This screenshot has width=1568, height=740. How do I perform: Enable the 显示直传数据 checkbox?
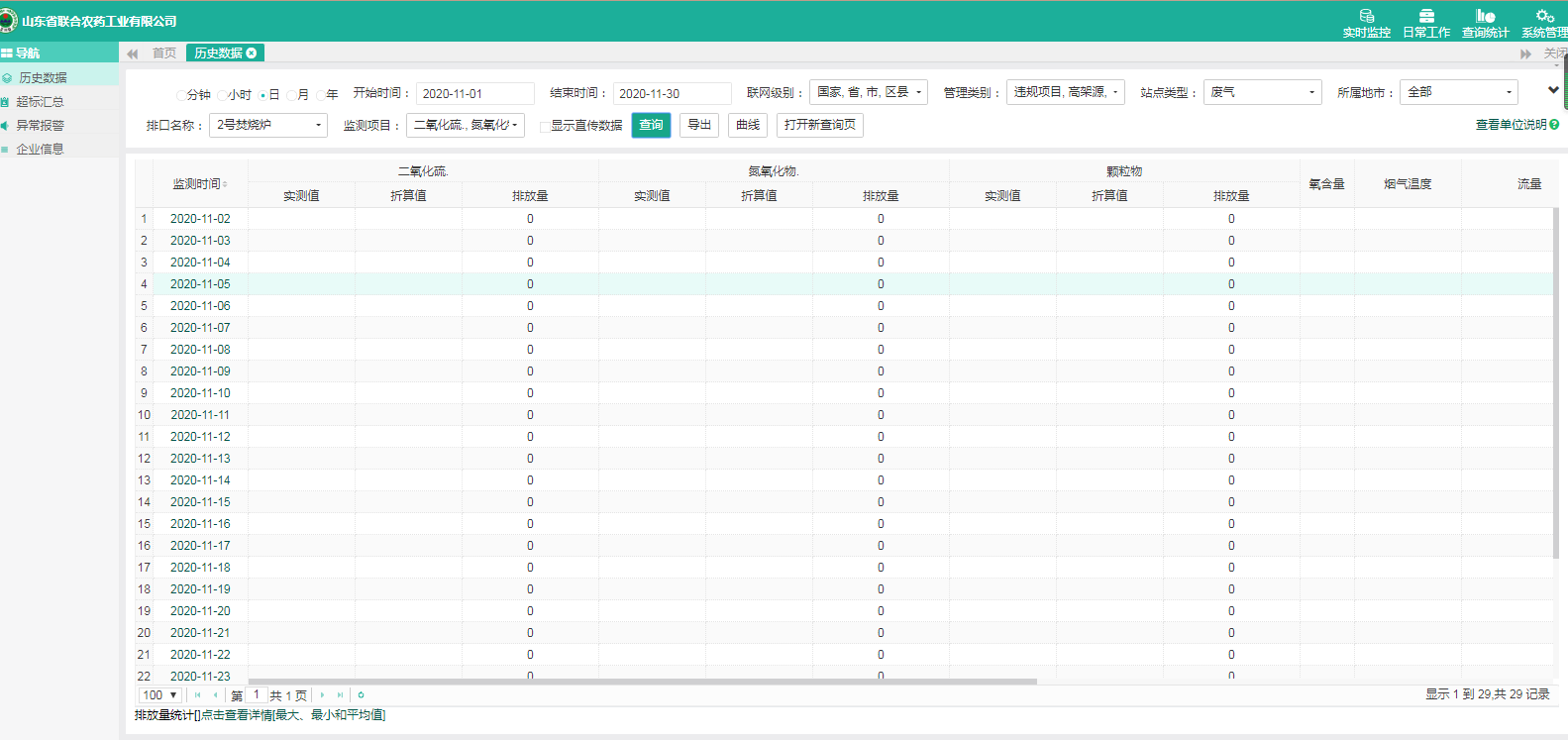(545, 126)
